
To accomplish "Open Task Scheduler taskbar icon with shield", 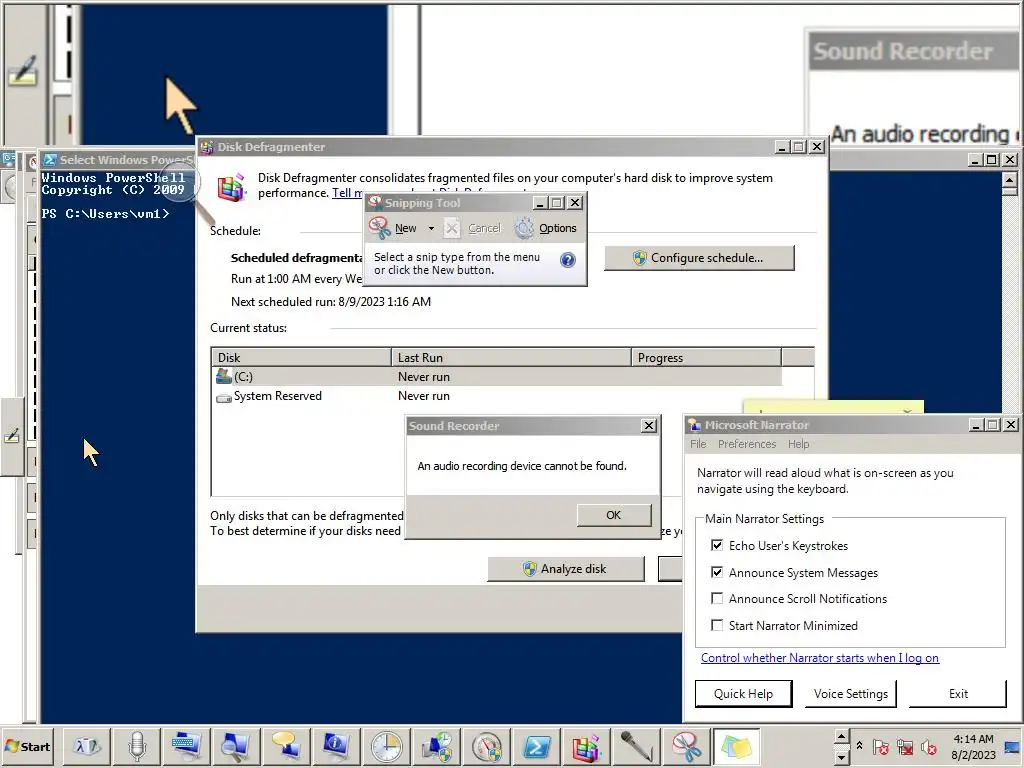I will 436,746.
